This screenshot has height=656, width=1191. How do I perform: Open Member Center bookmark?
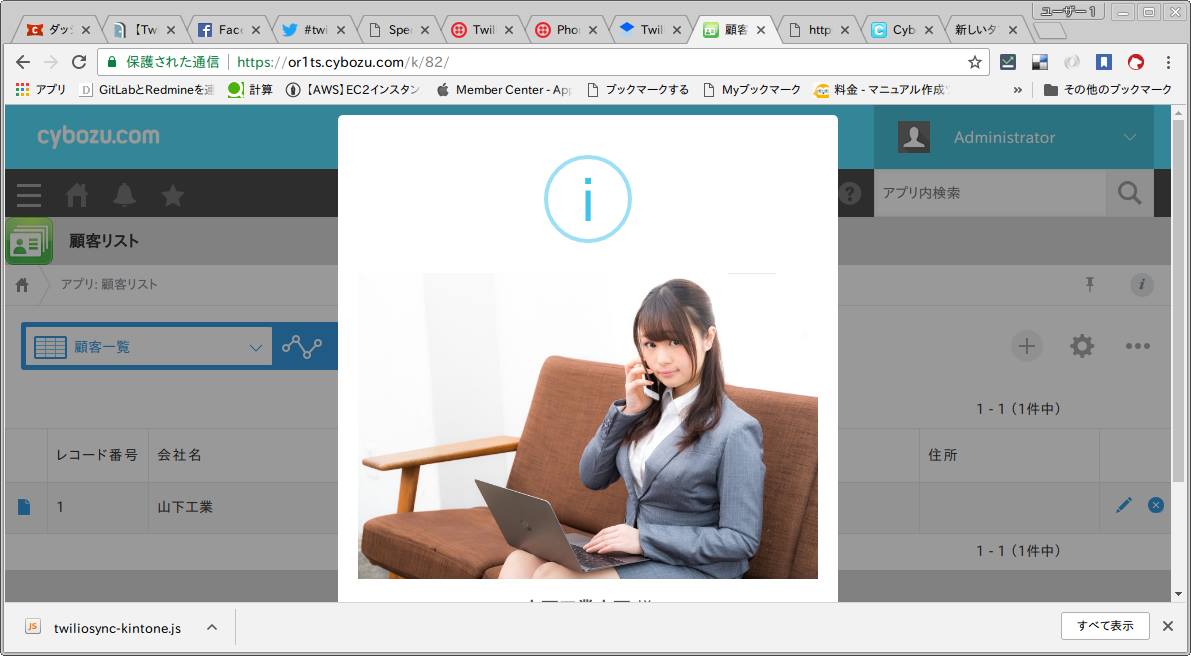pos(504,90)
